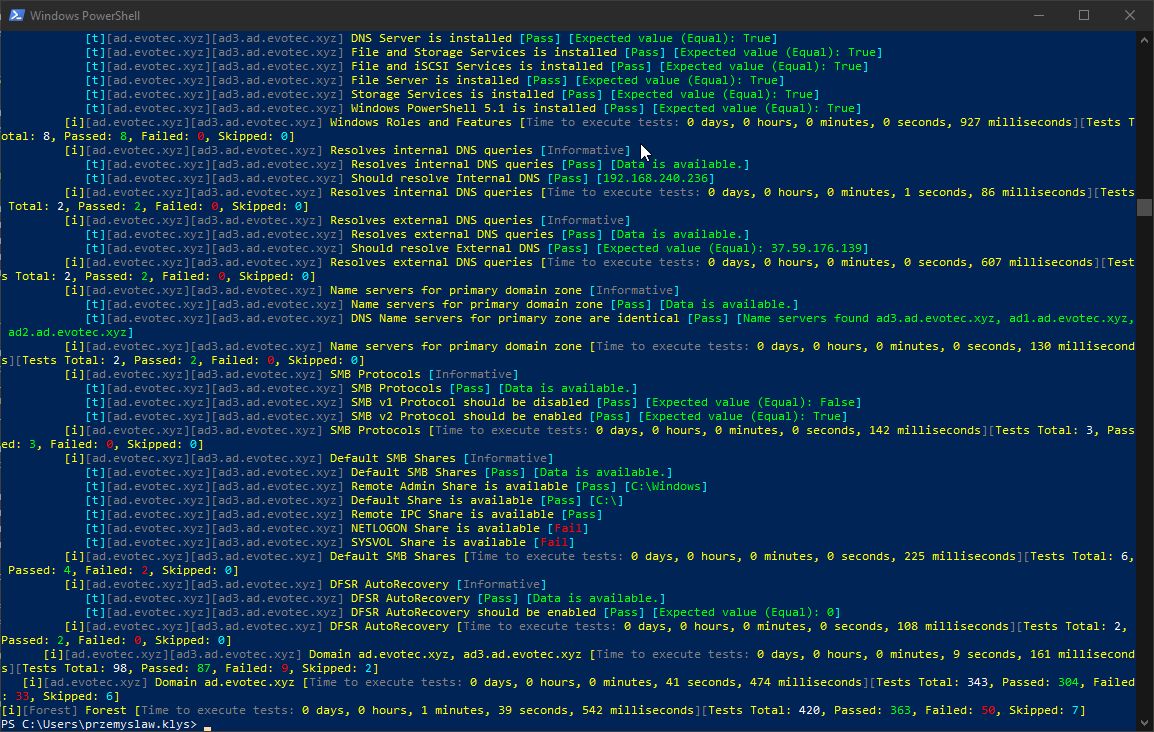1154x732 pixels.
Task: Click the SMB v1 Protocol should be disabled line
Action: (470, 402)
